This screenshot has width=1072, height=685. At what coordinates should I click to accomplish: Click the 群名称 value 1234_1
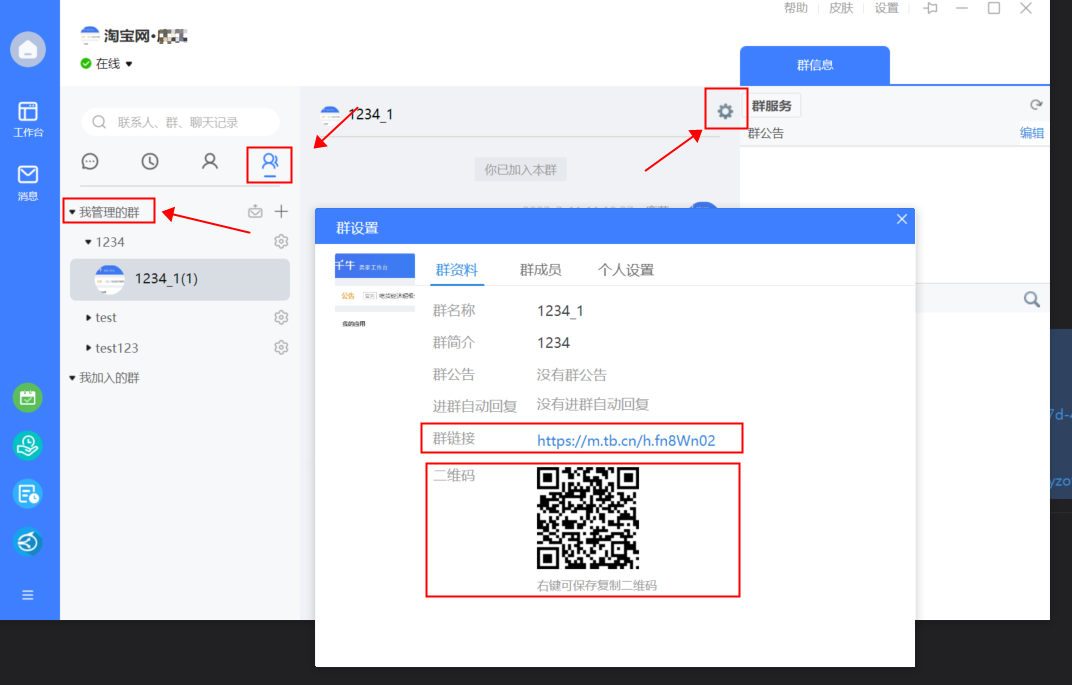(560, 311)
